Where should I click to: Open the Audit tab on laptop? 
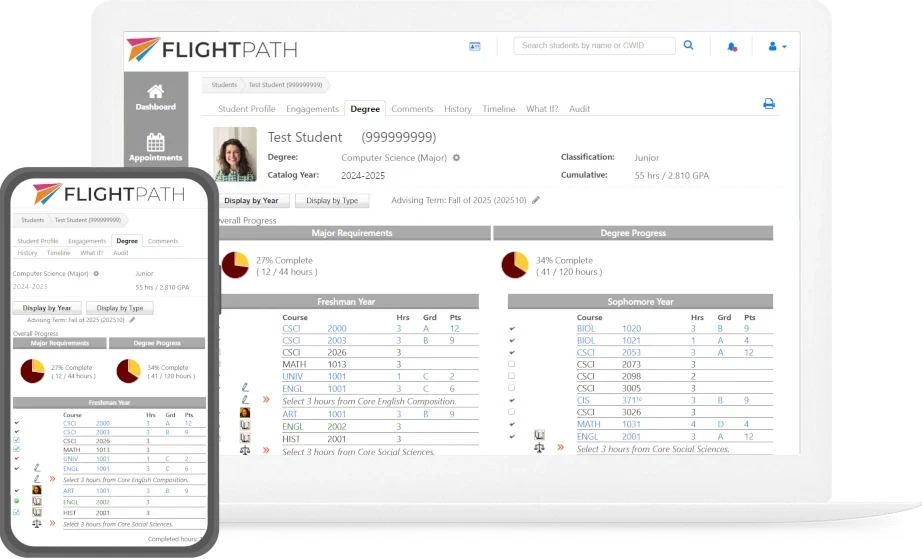click(x=579, y=109)
